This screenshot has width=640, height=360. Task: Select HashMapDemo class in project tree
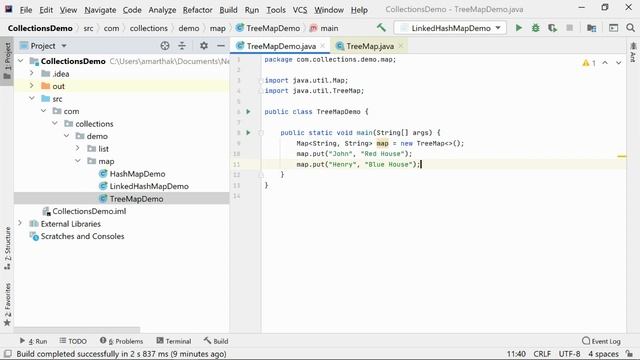pos(138,173)
